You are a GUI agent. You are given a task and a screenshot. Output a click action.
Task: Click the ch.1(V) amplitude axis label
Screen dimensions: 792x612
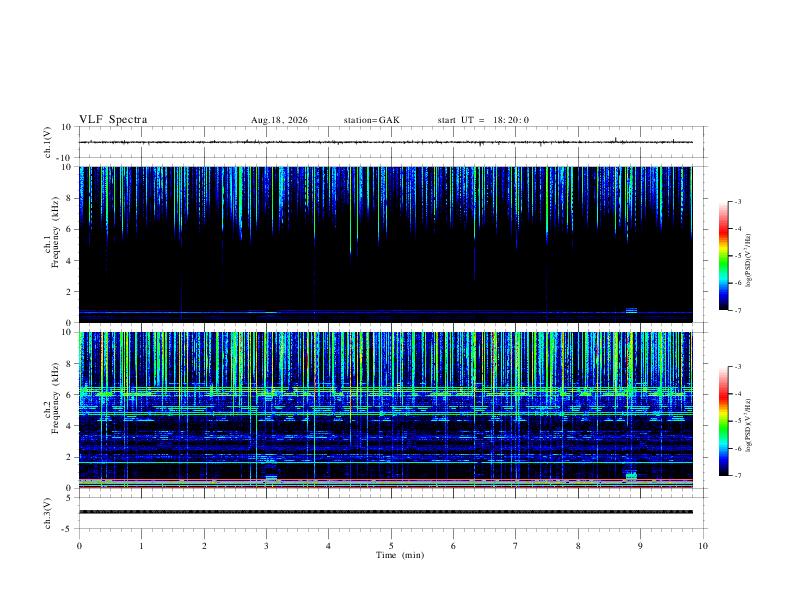(x=48, y=142)
